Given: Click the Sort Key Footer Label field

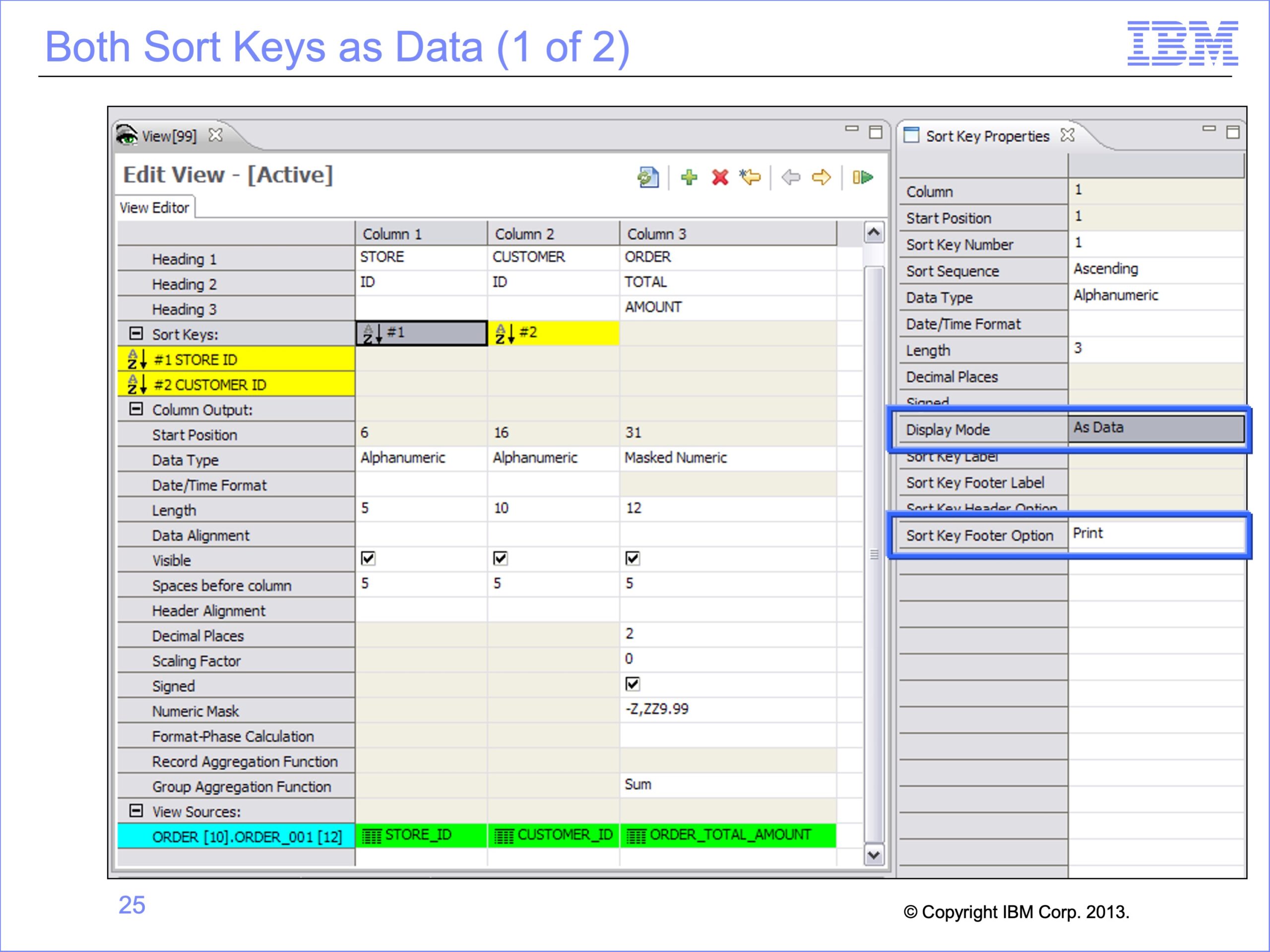Looking at the screenshot, I should [x=1156, y=481].
